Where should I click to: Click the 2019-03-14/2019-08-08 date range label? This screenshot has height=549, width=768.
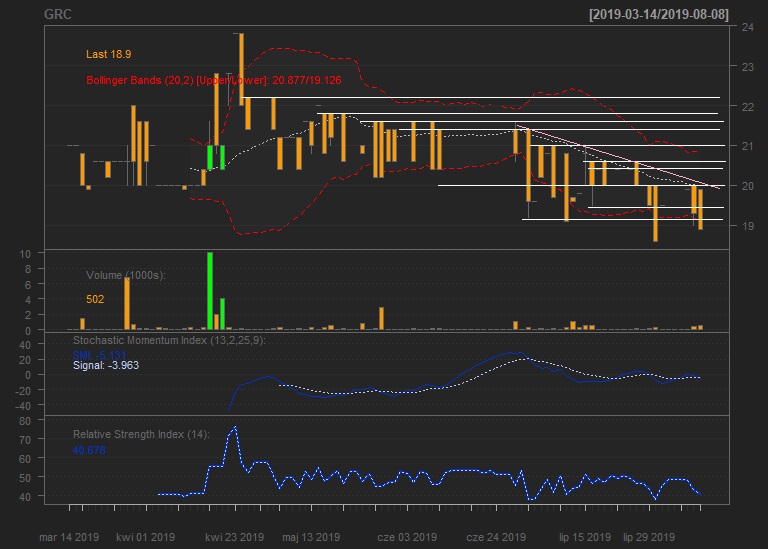(659, 14)
